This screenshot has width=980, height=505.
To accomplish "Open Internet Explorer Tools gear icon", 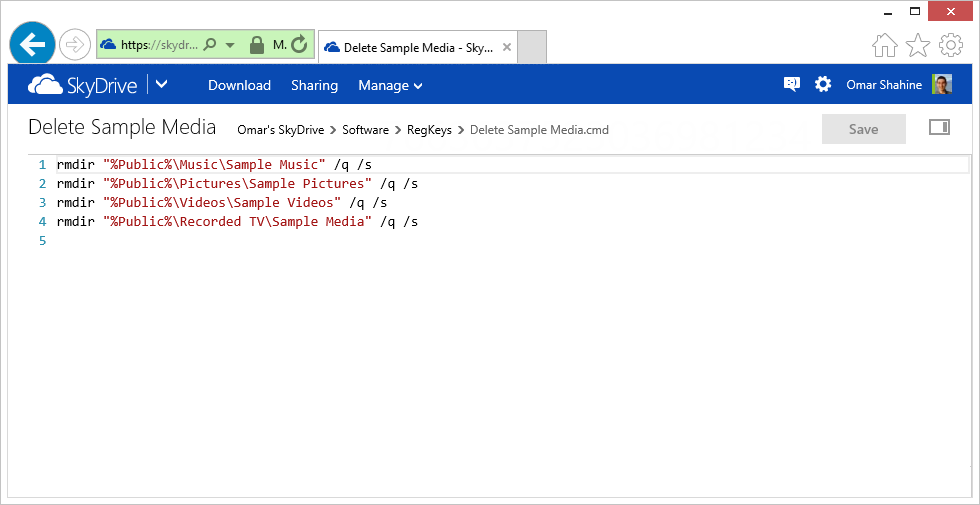I will click(950, 46).
